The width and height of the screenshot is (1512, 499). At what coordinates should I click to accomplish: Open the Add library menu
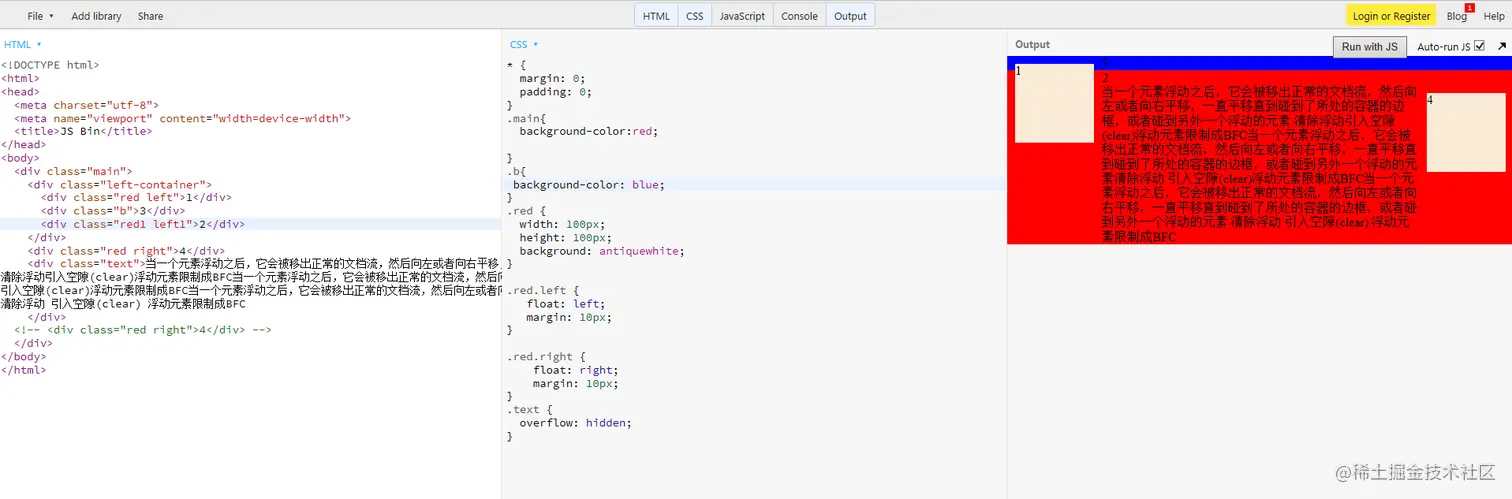point(96,16)
